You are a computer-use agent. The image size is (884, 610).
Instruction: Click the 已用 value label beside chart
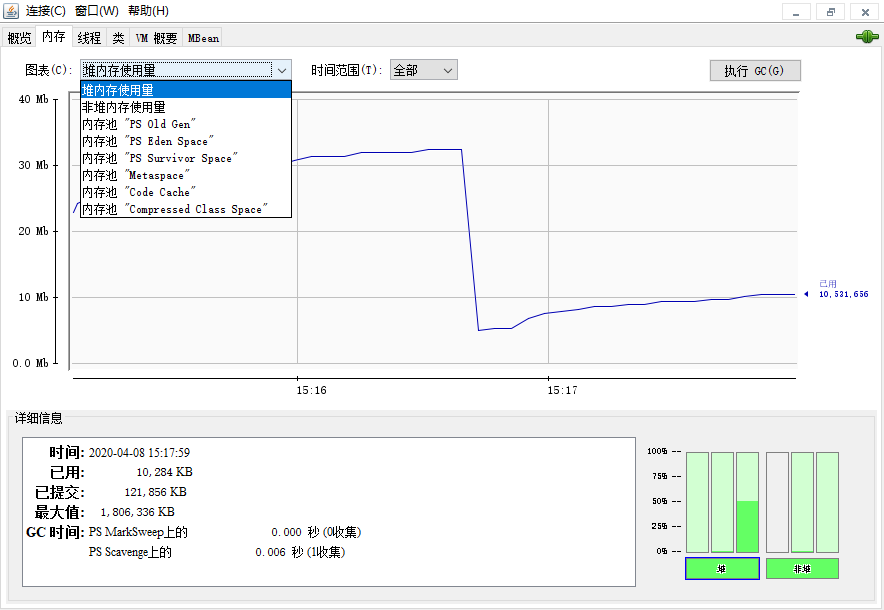pos(838,290)
